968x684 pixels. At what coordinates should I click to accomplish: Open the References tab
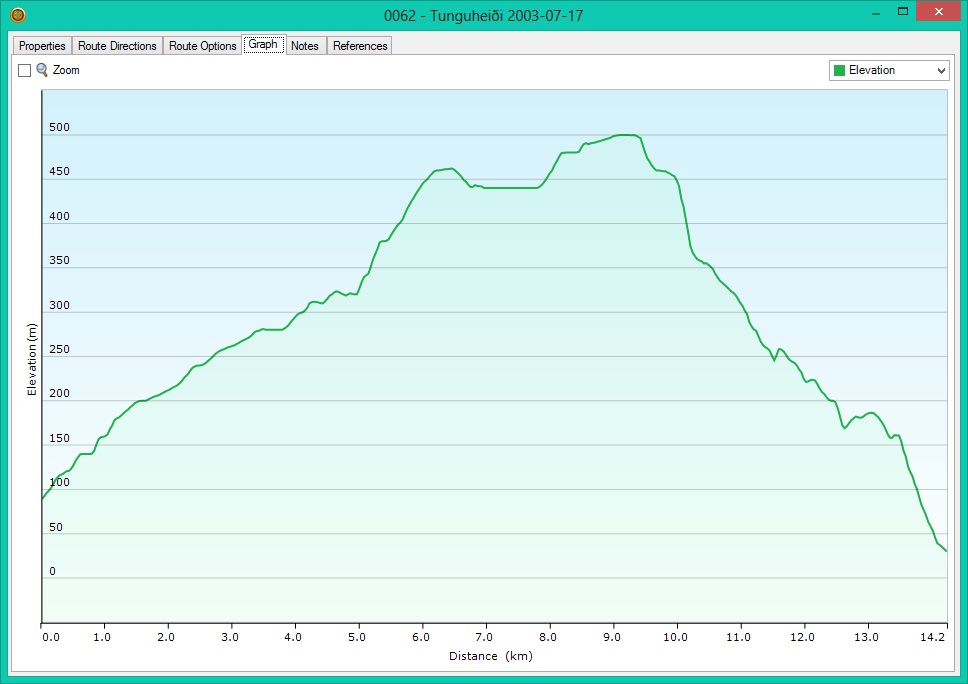coord(360,46)
